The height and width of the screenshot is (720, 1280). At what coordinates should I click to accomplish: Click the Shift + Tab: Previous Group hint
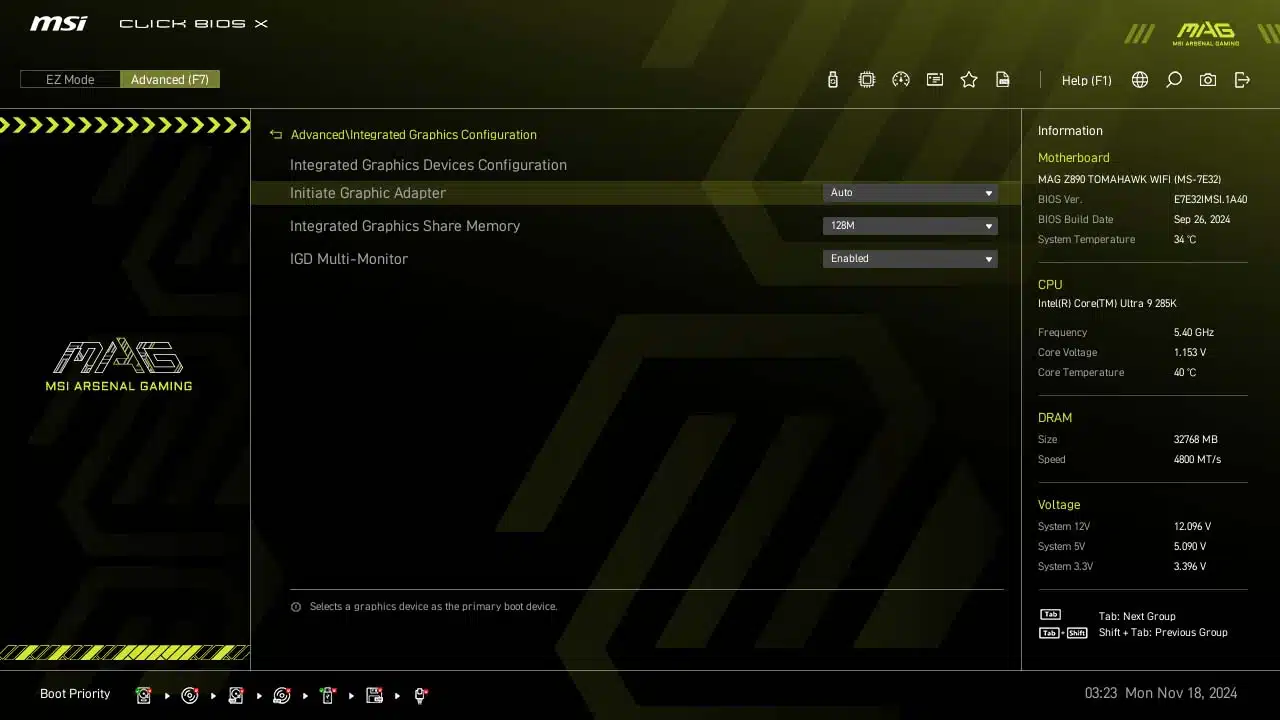pos(1163,632)
